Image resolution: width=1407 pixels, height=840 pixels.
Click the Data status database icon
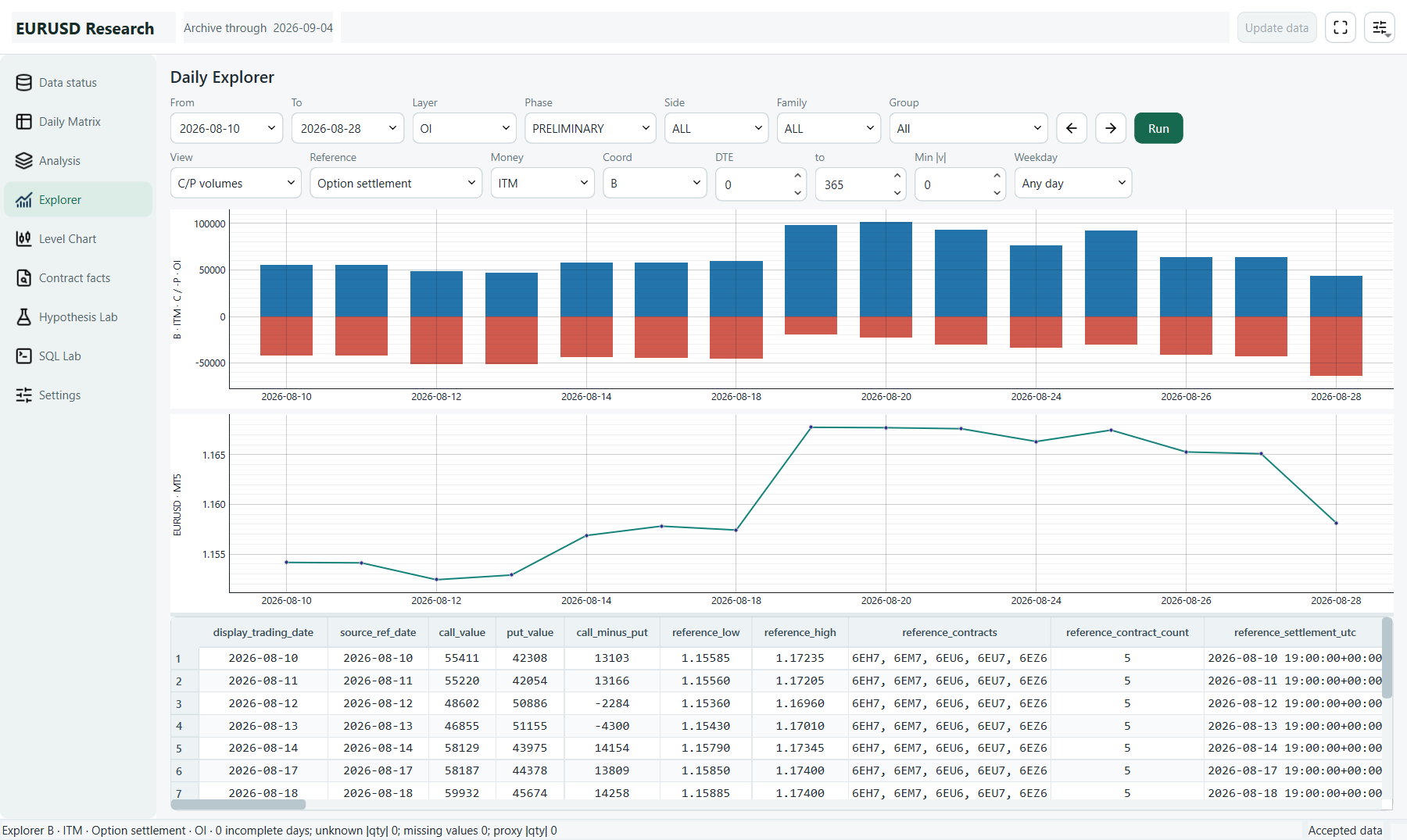[x=24, y=83]
